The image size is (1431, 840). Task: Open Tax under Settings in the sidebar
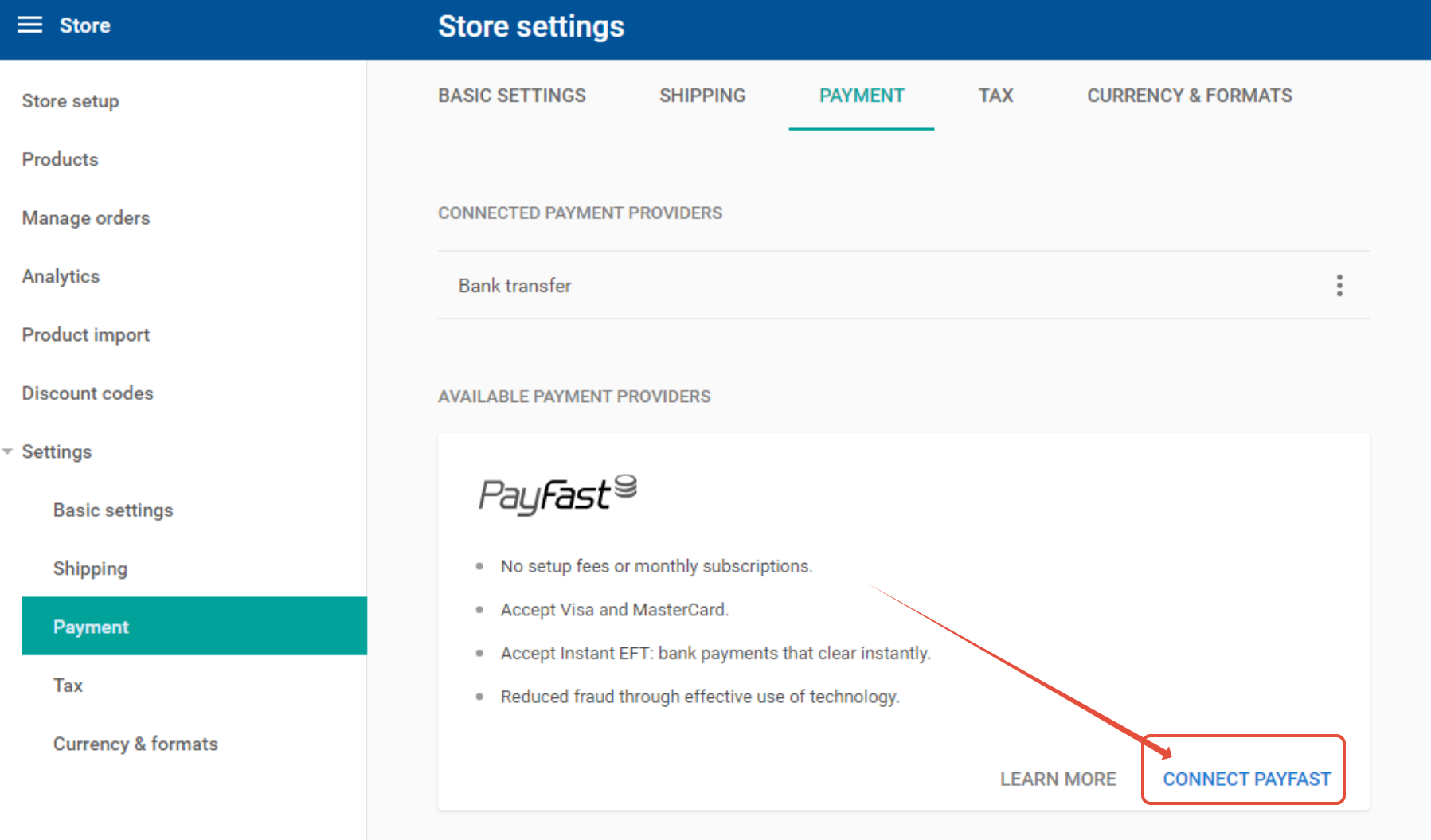click(x=68, y=686)
